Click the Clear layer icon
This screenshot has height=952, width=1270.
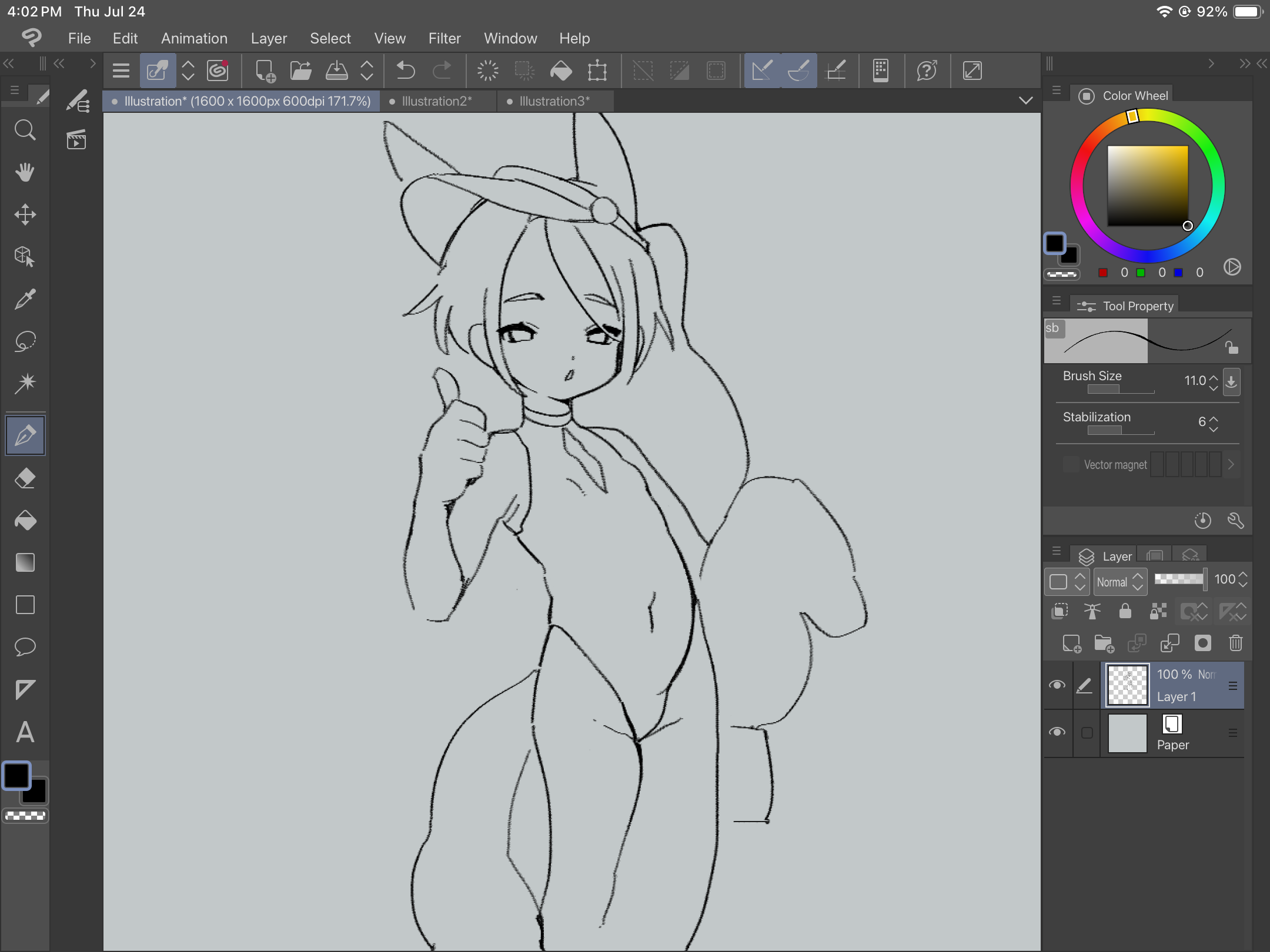487,71
